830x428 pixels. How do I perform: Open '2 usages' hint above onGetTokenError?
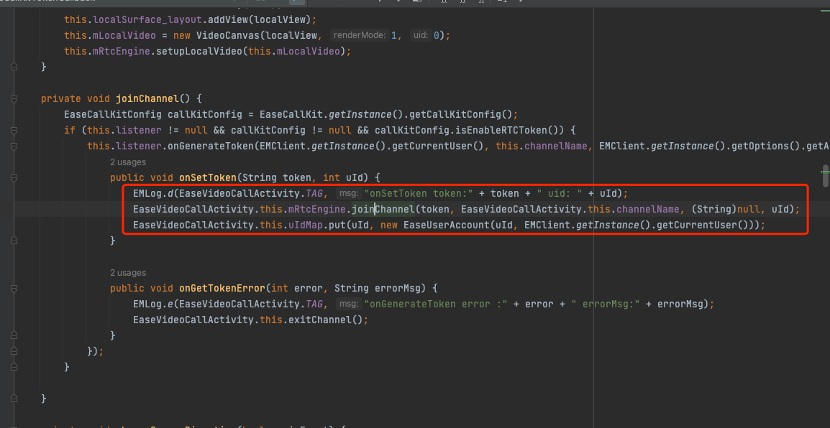click(128, 273)
